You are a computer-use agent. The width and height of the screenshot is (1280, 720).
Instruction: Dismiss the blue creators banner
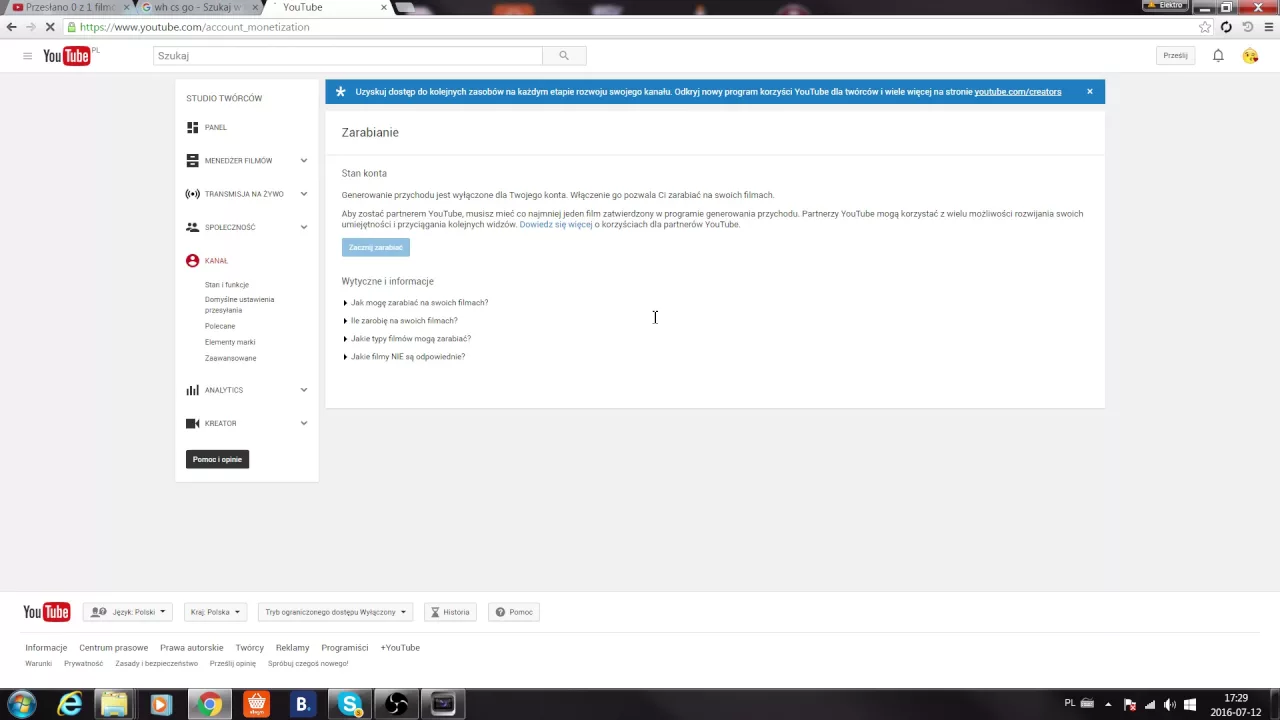1089,91
